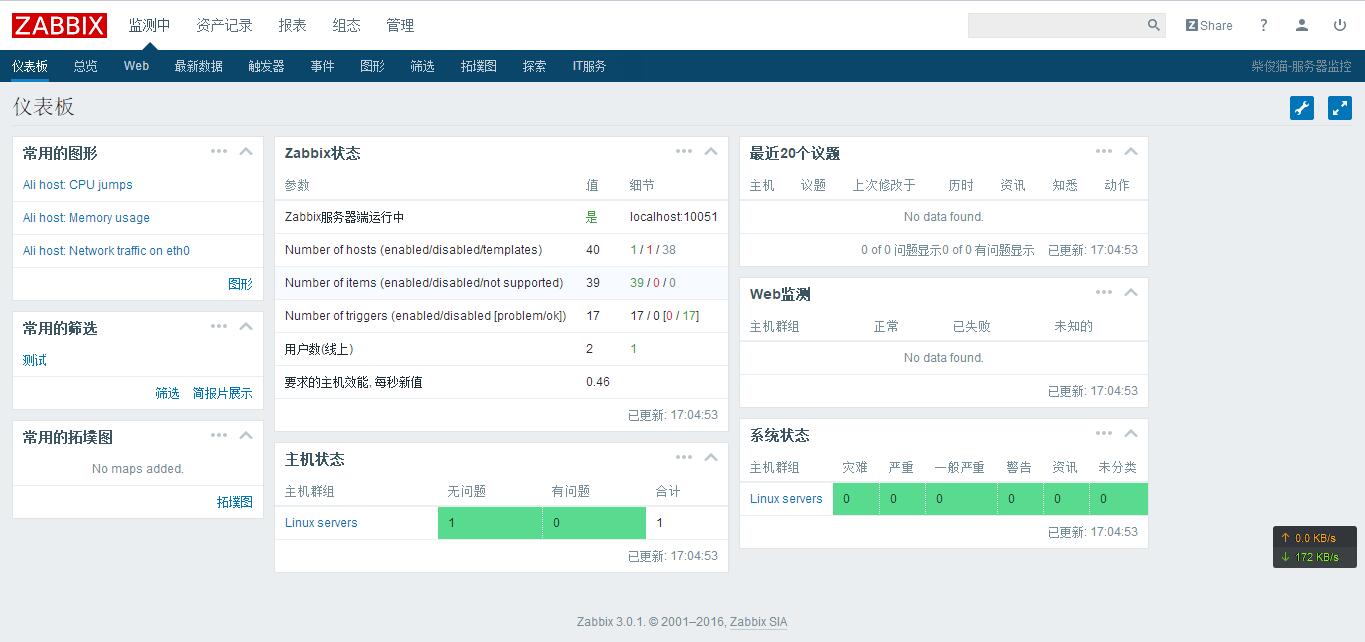The height and width of the screenshot is (642, 1365).
Task: Click green 无问题 cell showing 1
Action: coord(490,523)
